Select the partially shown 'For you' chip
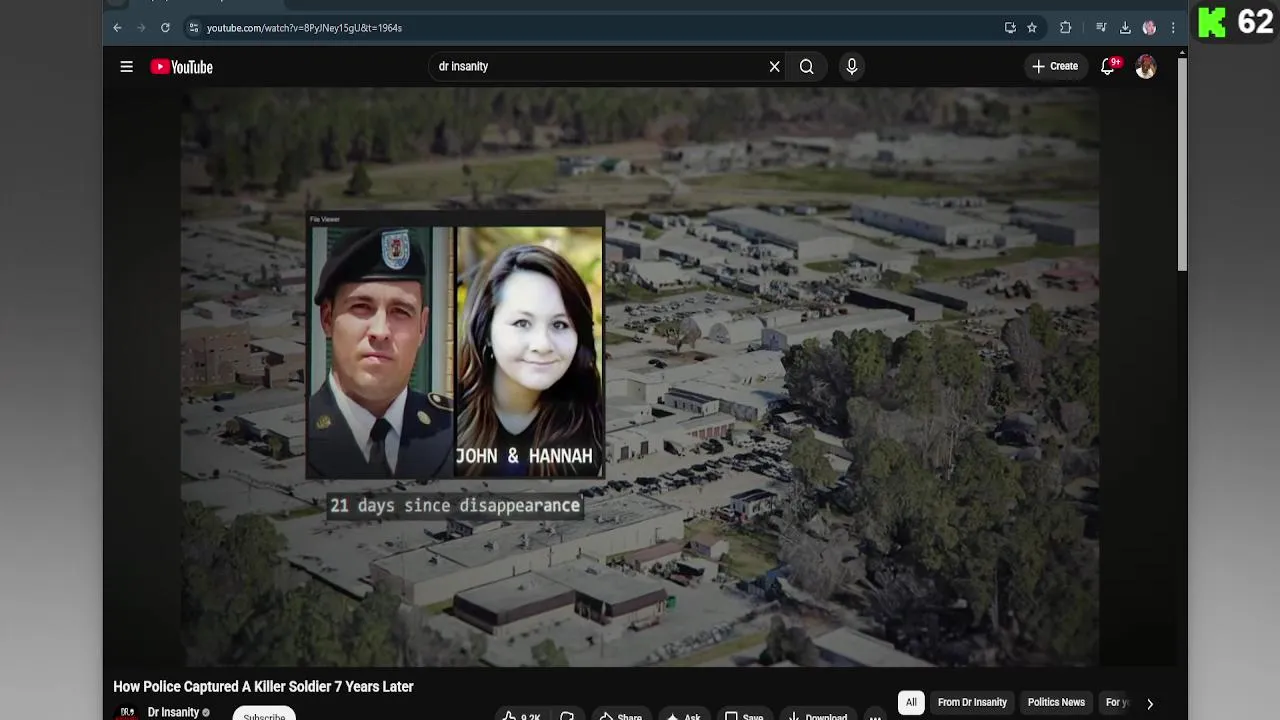This screenshot has height=720, width=1280. coord(1116,702)
